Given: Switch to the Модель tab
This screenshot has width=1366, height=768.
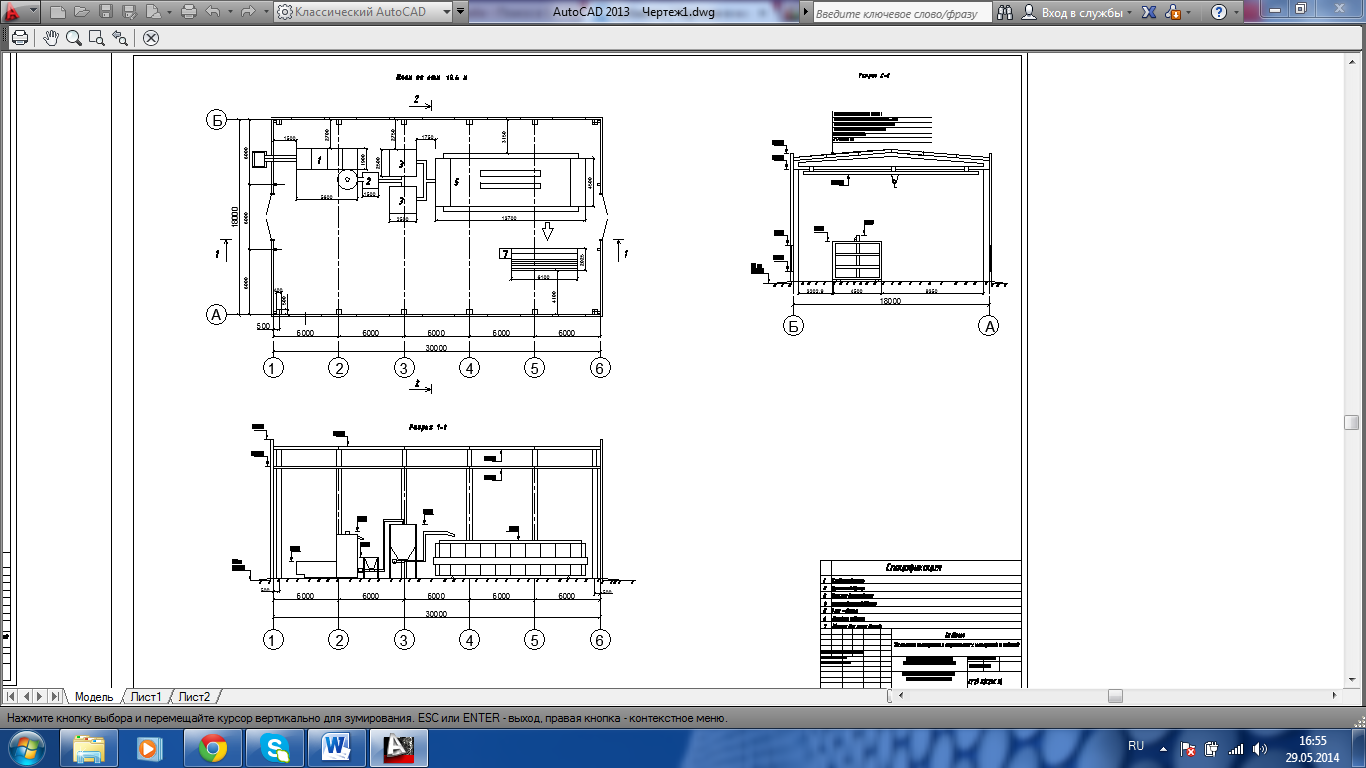Looking at the screenshot, I should point(94,696).
